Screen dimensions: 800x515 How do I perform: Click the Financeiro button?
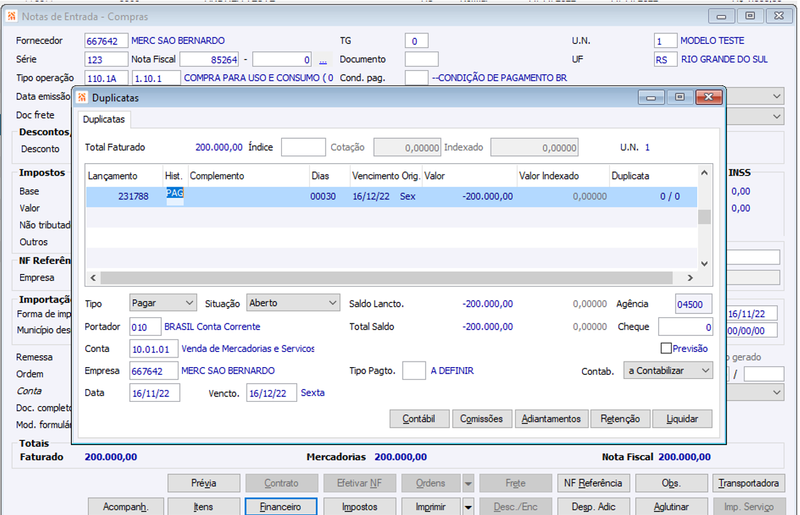(281, 507)
